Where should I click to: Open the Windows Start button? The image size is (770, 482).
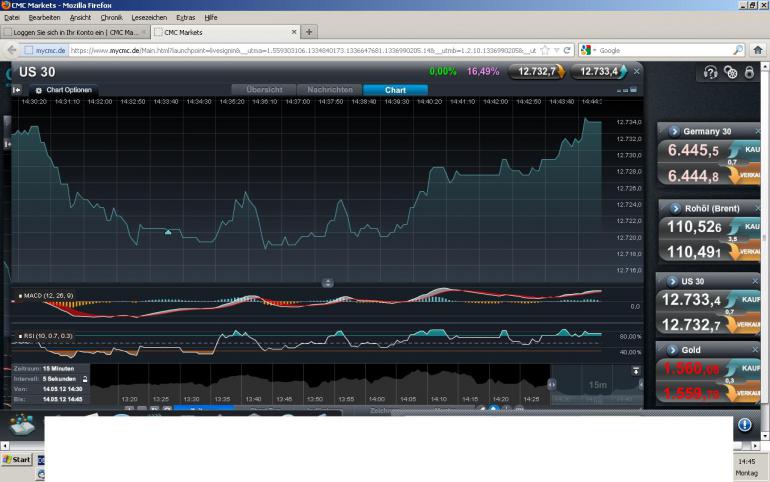(17, 459)
